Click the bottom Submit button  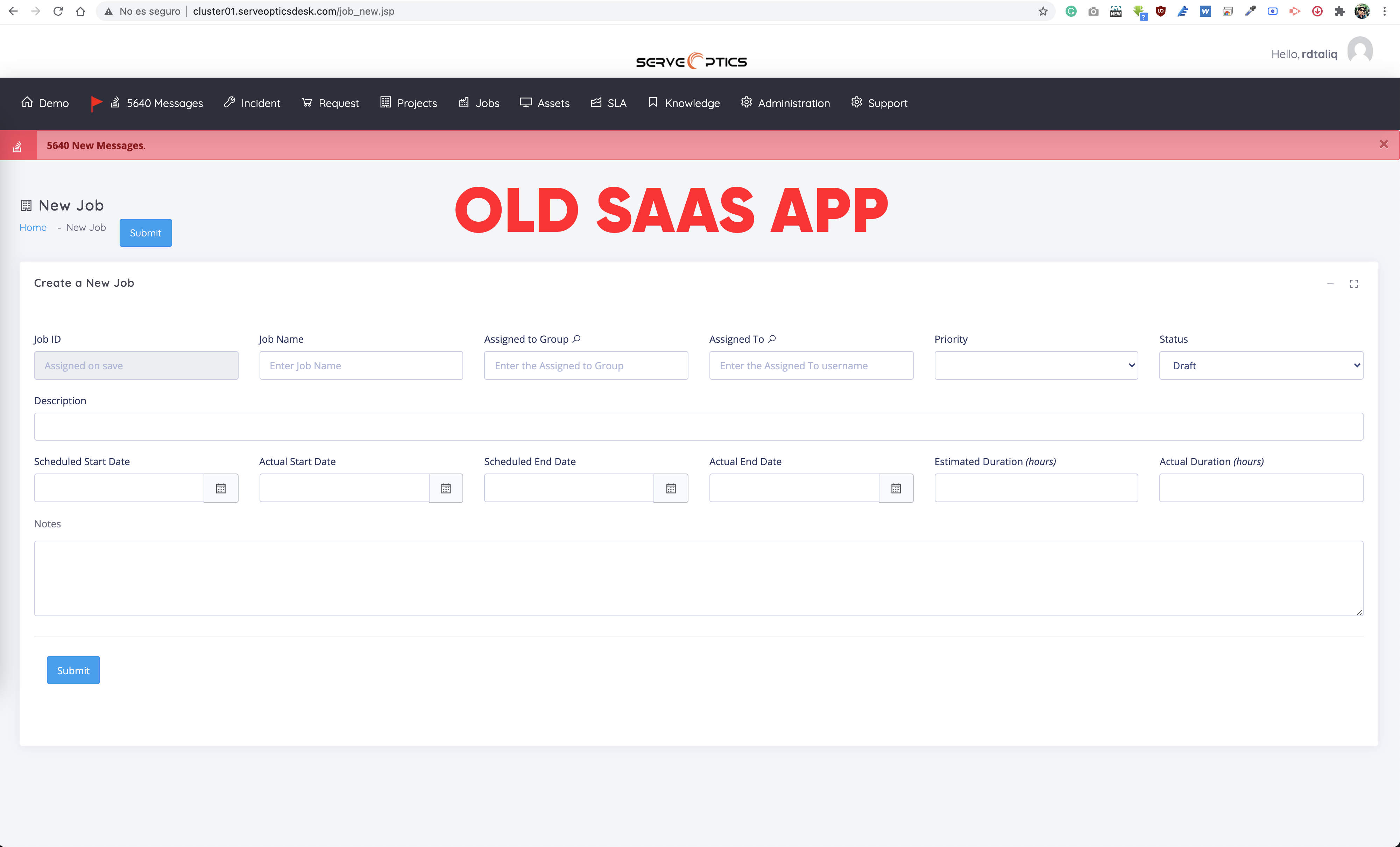tap(73, 670)
